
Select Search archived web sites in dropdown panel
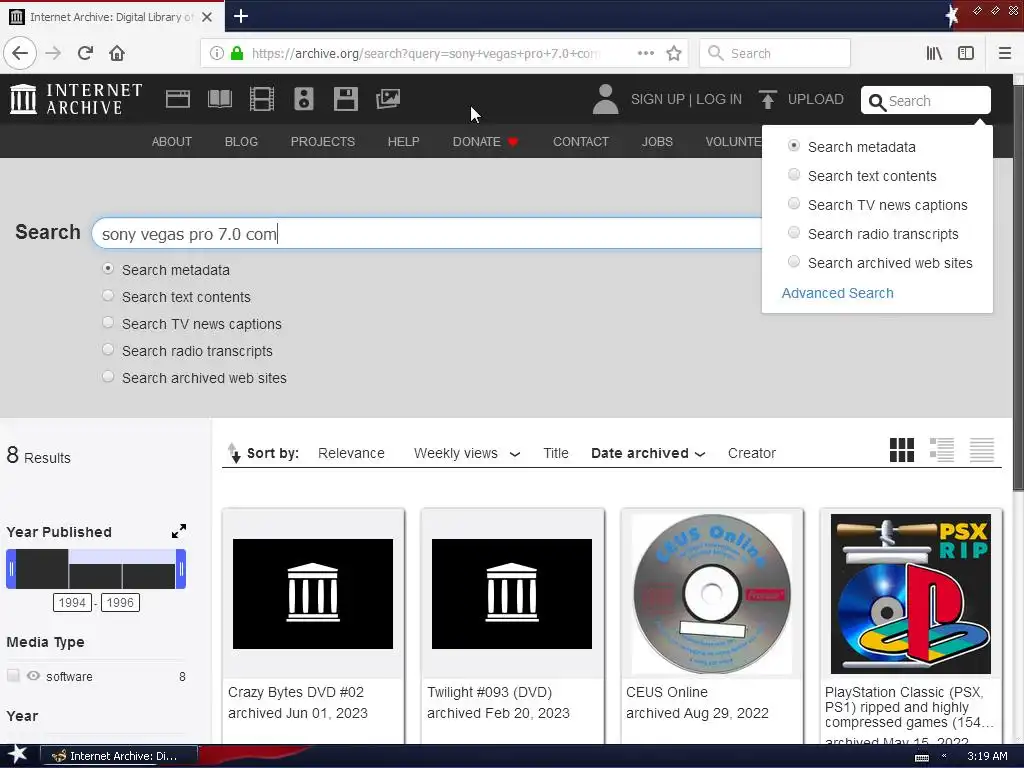pyautogui.click(x=793, y=262)
